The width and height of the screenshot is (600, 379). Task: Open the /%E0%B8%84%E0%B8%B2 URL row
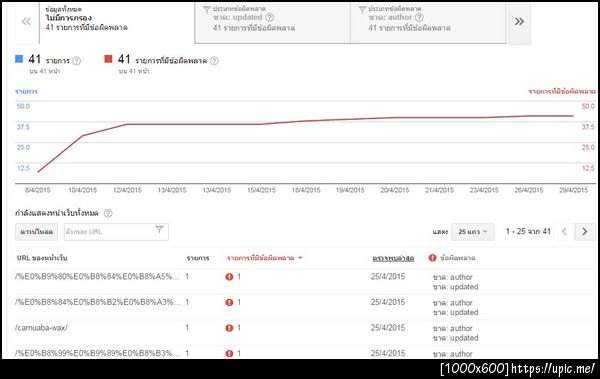pos(97,302)
